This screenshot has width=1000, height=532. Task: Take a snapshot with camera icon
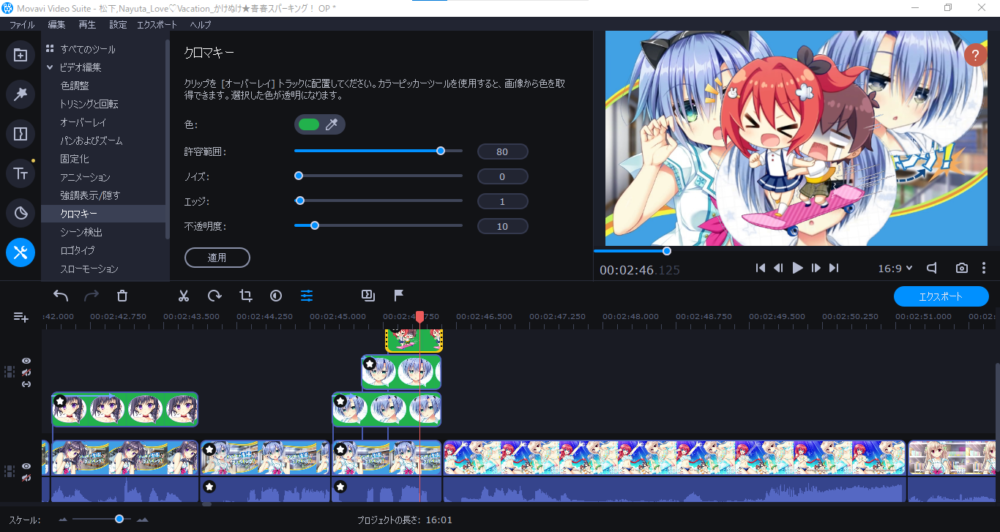click(x=962, y=269)
